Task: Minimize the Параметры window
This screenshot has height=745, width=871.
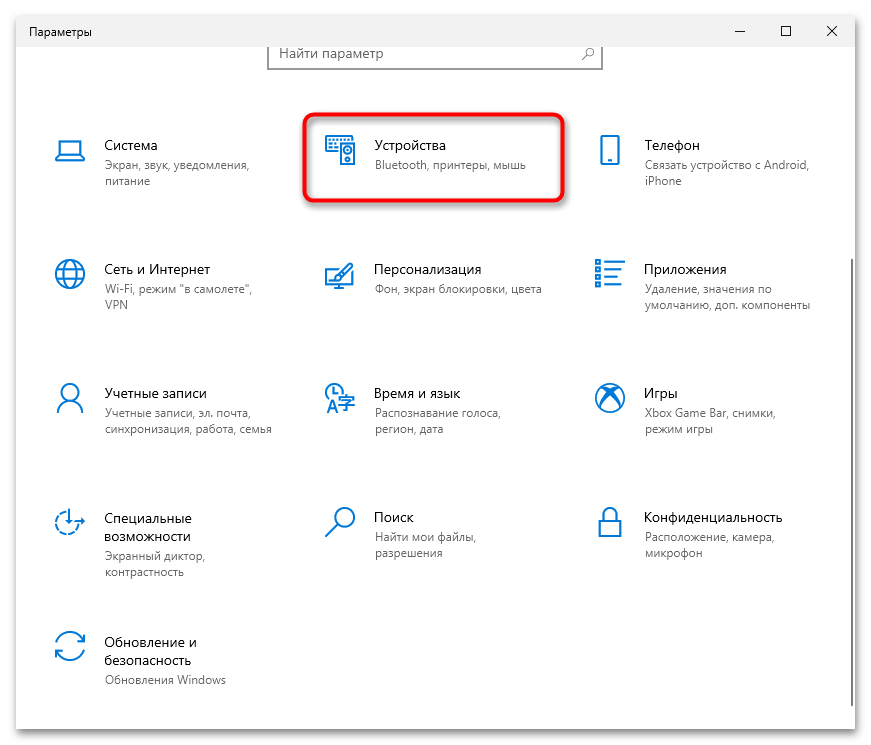Action: tap(740, 32)
